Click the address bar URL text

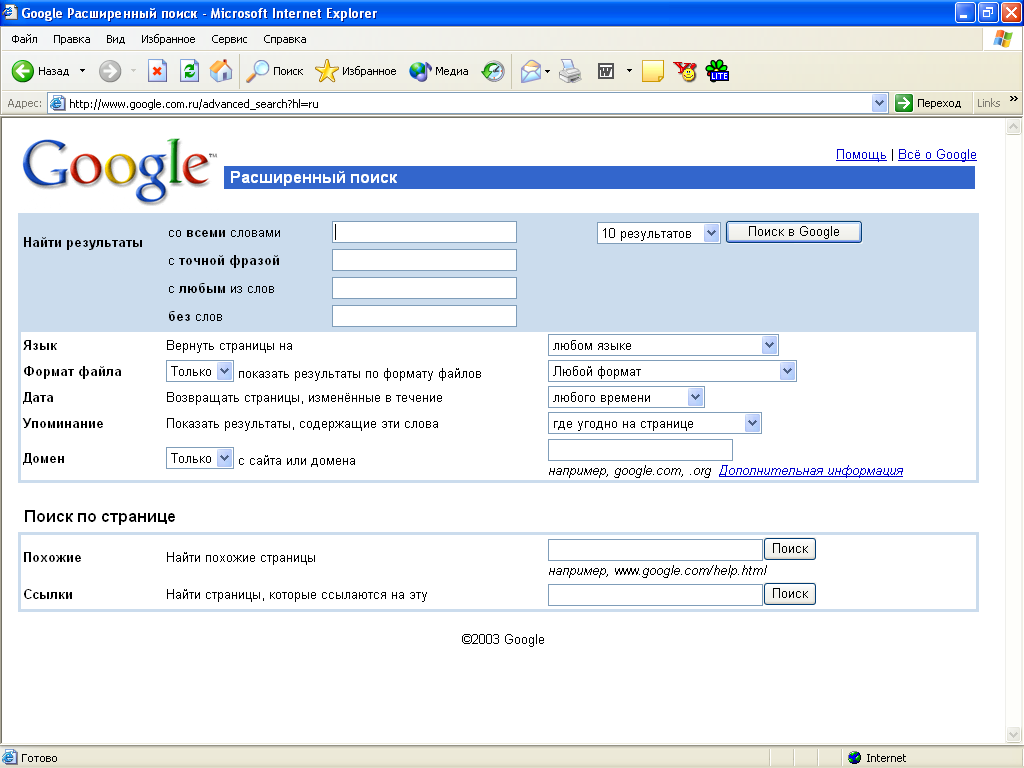click(194, 104)
